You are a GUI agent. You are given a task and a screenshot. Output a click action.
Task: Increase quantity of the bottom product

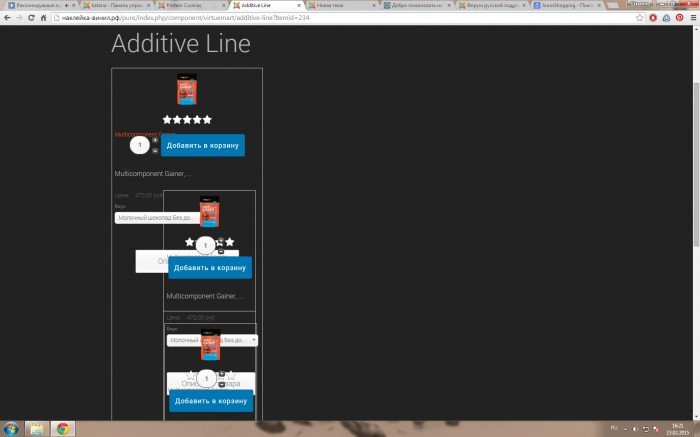click(221, 374)
